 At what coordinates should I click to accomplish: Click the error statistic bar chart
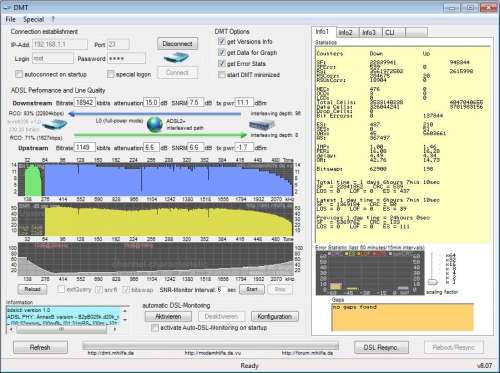coord(370,273)
